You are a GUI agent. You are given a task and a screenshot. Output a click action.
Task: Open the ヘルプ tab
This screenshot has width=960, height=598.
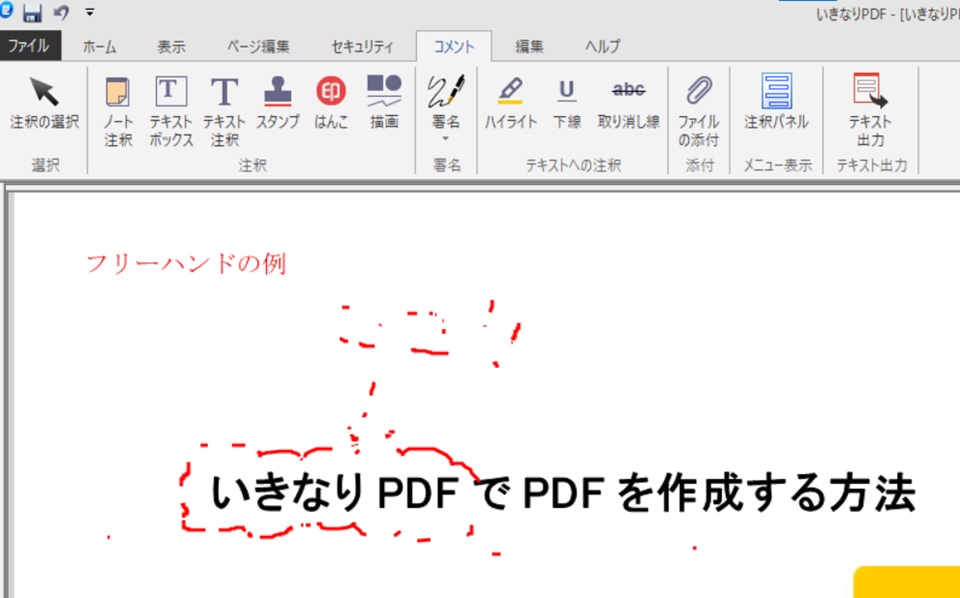[x=602, y=47]
